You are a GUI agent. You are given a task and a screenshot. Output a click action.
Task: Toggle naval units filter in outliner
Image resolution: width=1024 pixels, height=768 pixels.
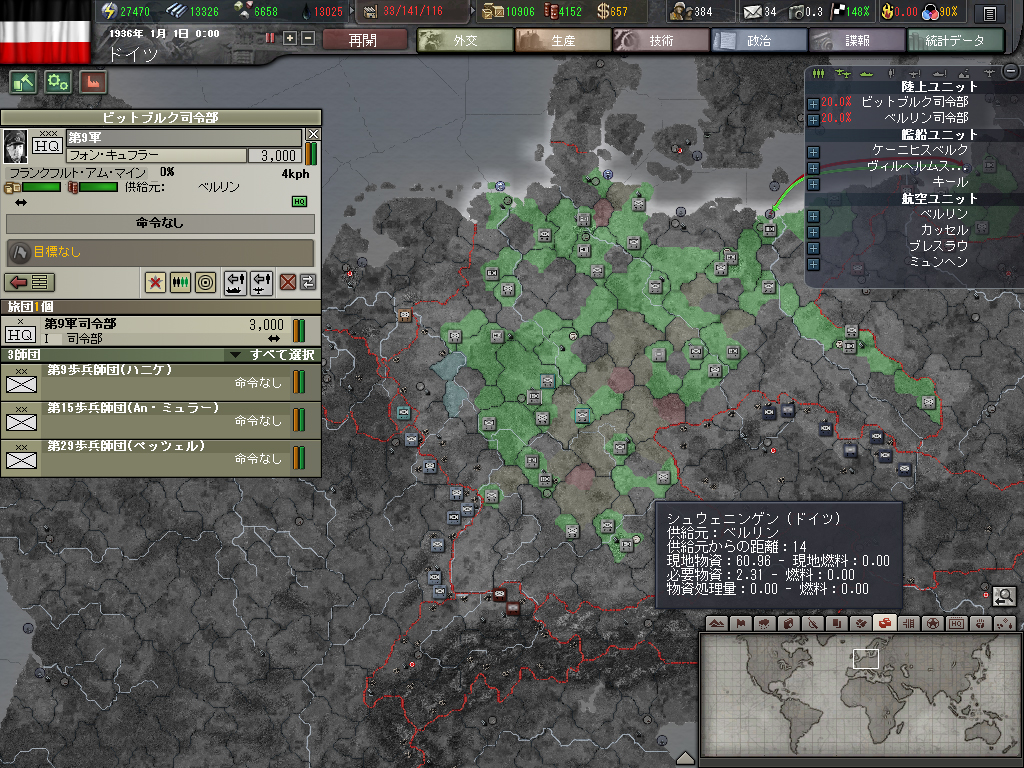[867, 73]
